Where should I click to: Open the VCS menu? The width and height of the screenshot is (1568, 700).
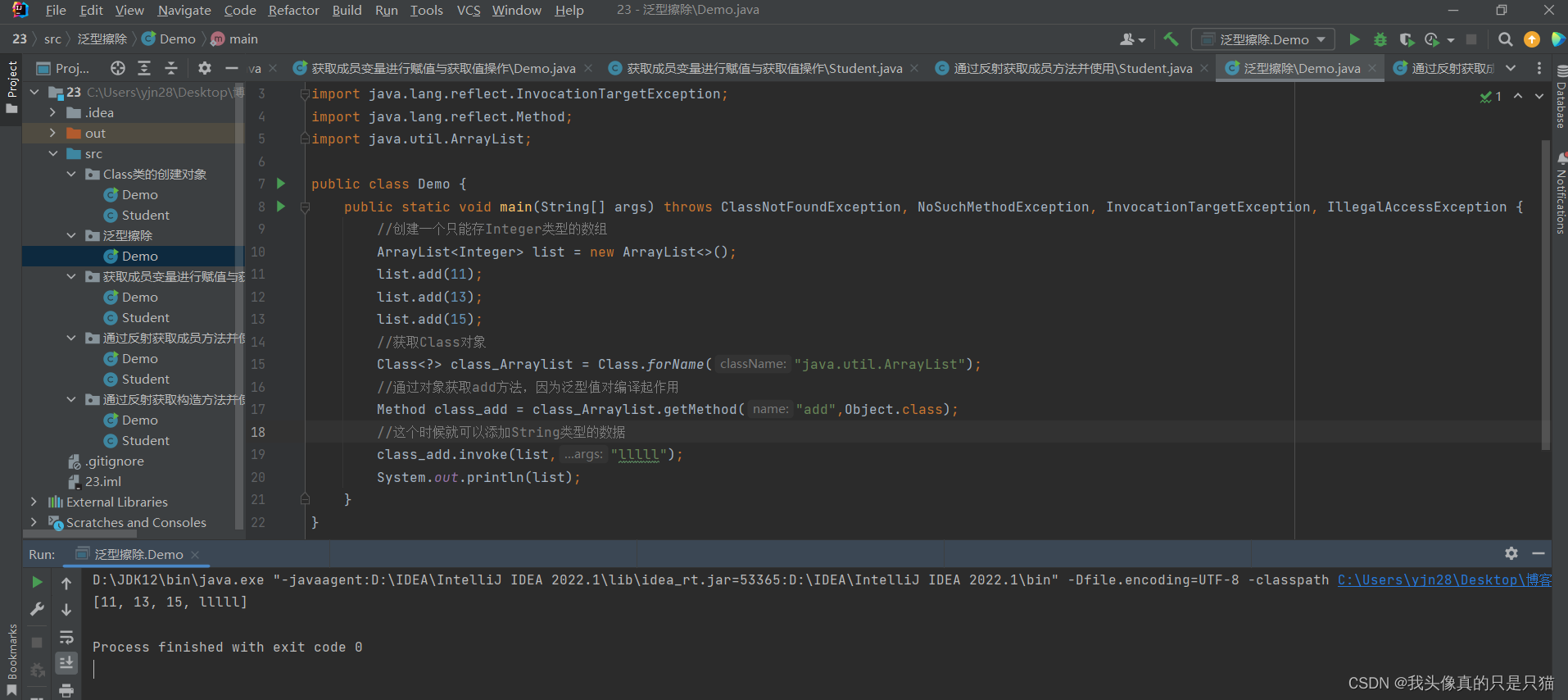pos(469,10)
